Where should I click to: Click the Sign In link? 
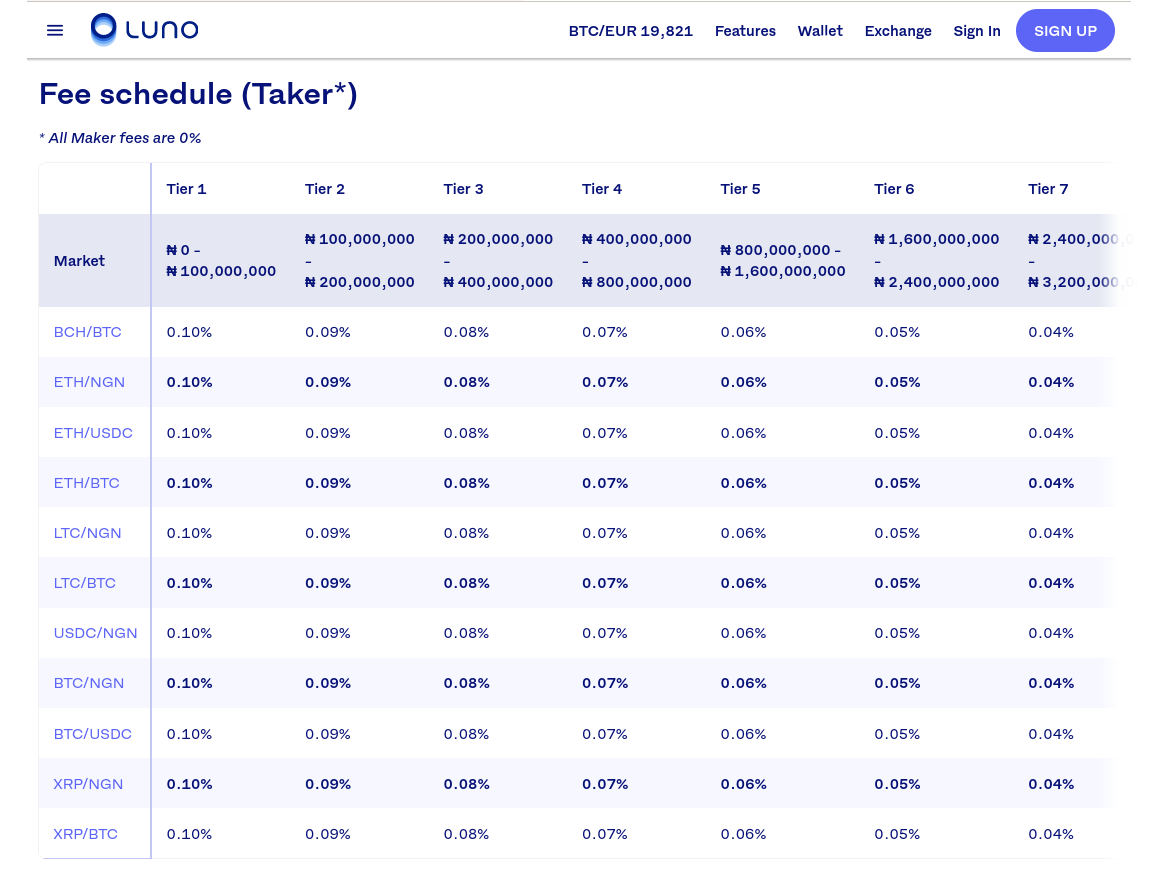coord(977,31)
